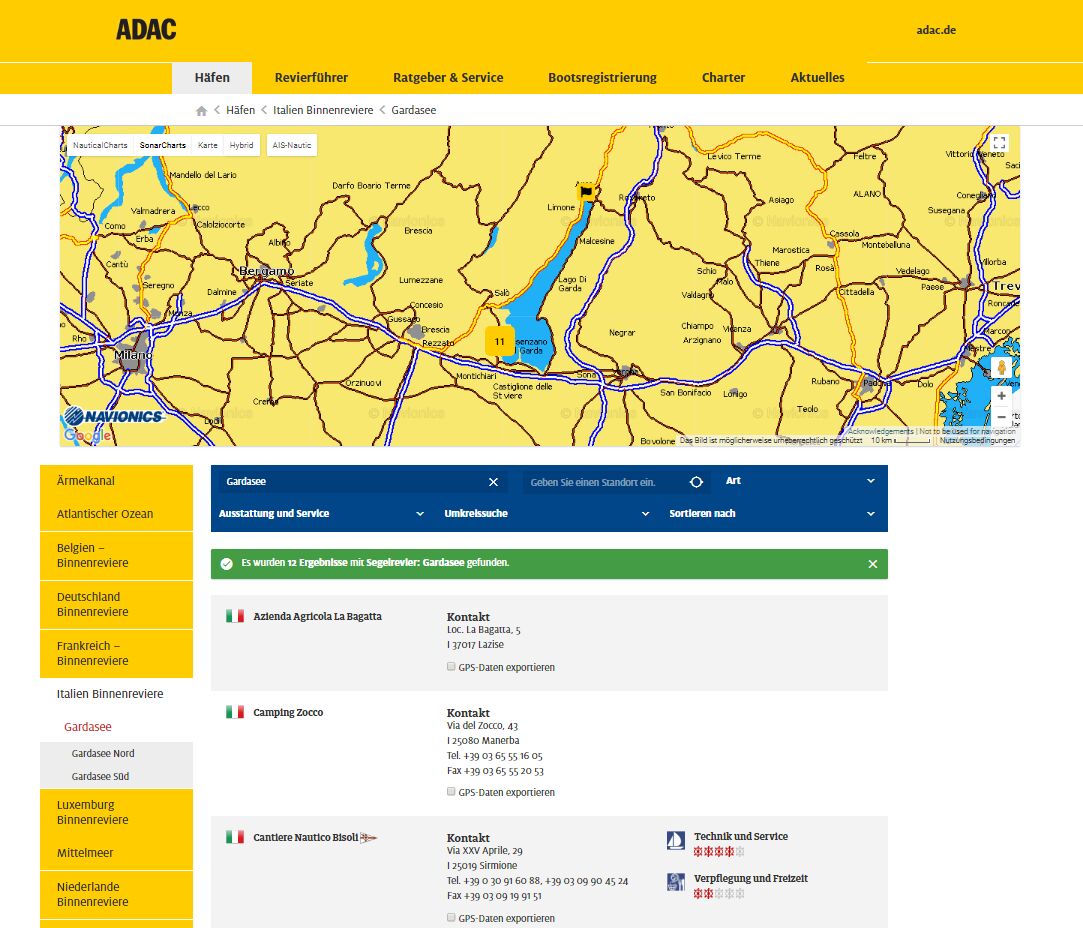Click the location input field
1083x928 pixels.
605,482
